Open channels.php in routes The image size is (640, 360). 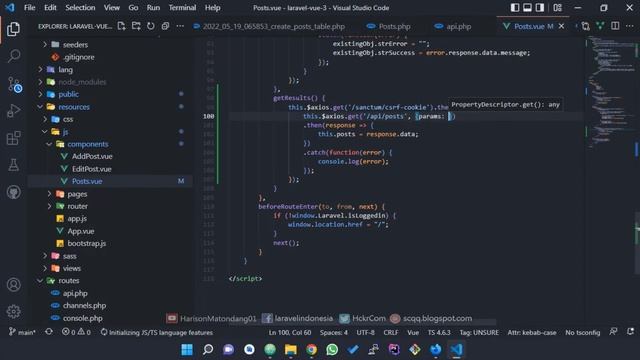tap(84, 306)
